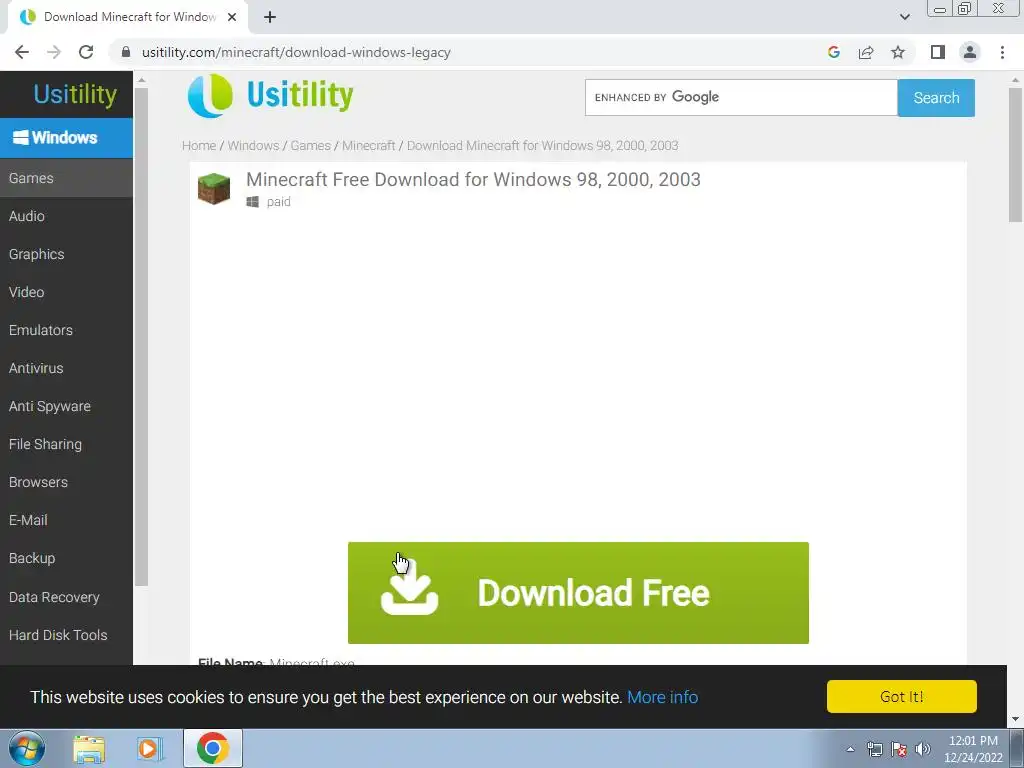
Task: Click the address bar URL
Action: point(296,52)
